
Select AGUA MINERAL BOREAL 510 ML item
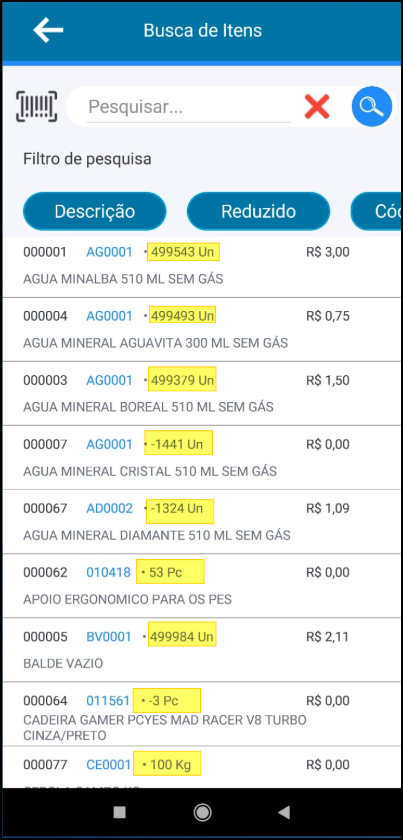tap(202, 394)
